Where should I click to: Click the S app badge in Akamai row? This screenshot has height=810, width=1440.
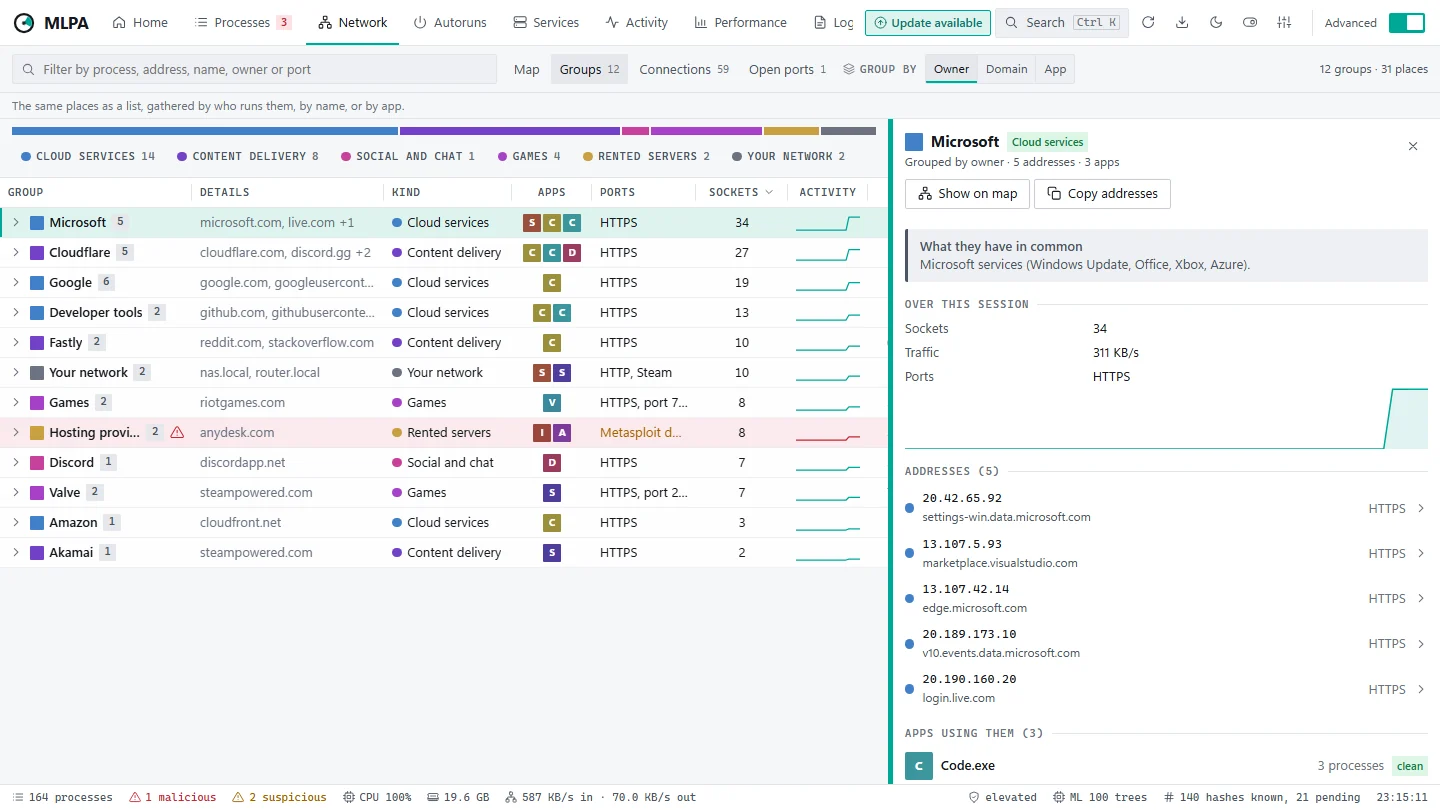coord(552,552)
